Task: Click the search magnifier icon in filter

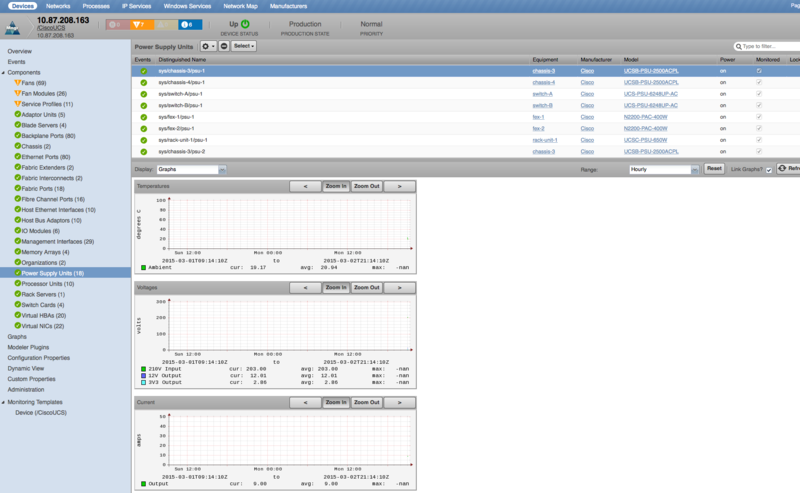Action: click(738, 46)
